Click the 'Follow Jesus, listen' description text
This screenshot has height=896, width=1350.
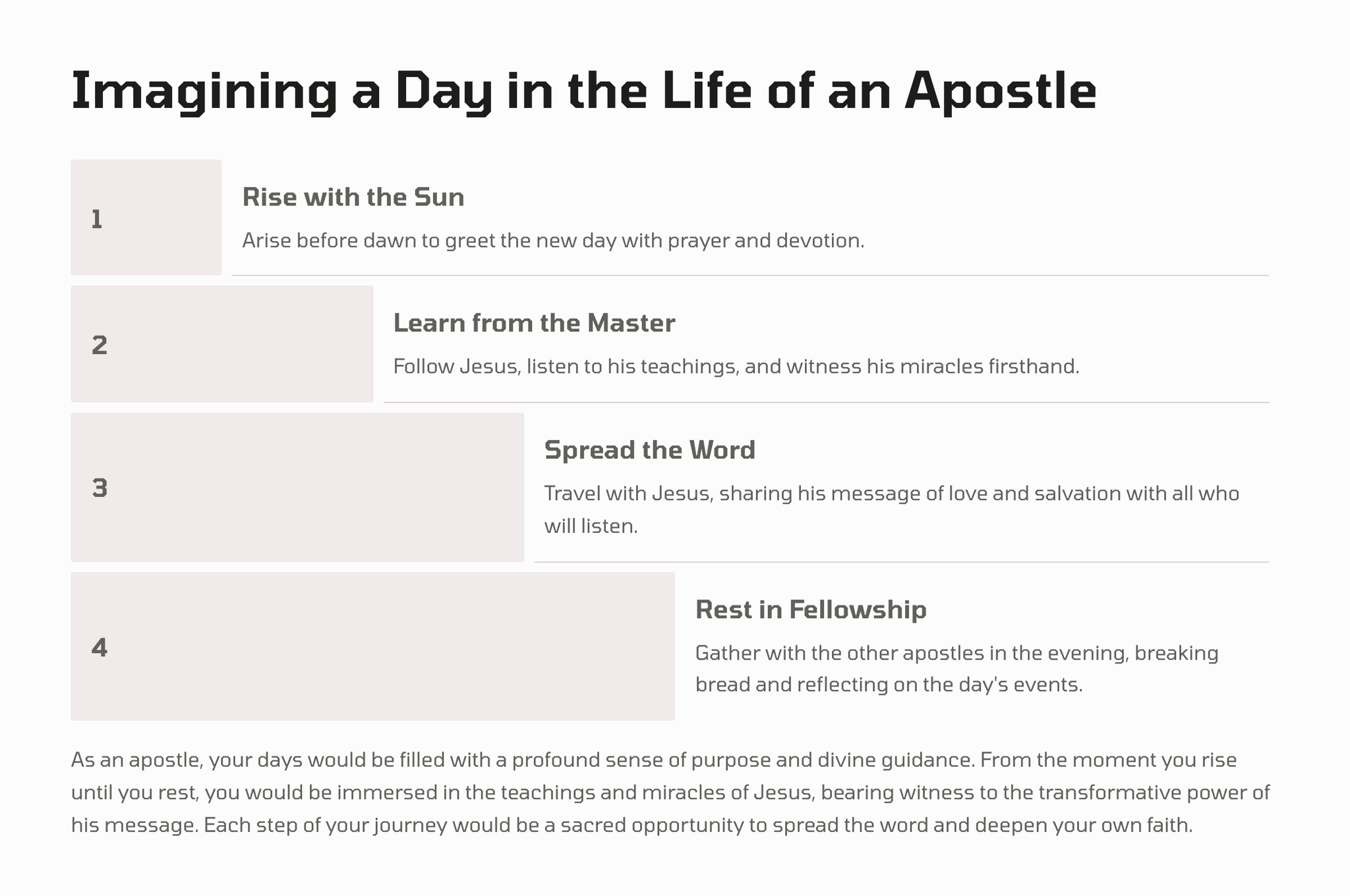pos(736,366)
